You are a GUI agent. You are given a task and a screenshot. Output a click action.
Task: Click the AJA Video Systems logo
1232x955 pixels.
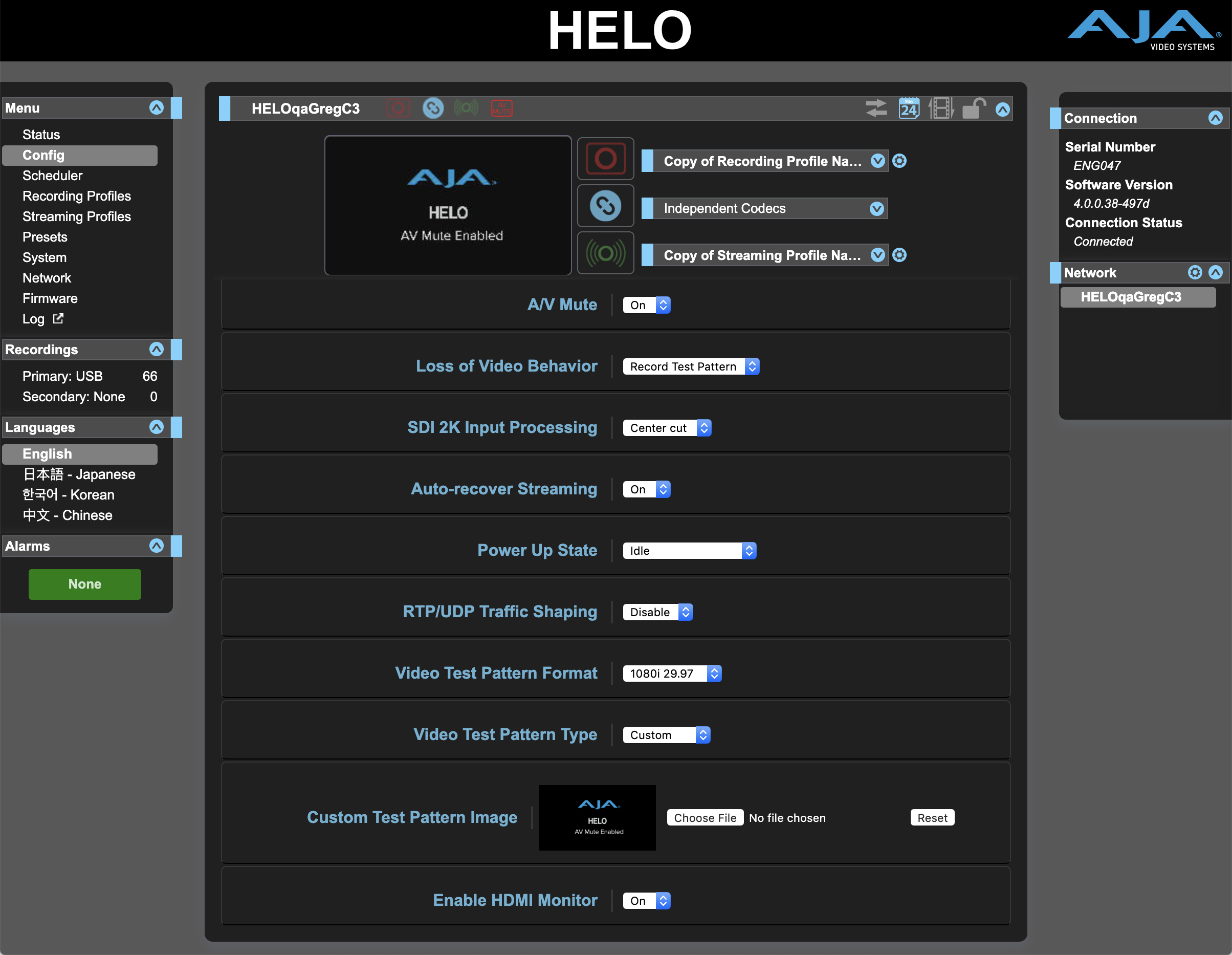(x=1145, y=31)
